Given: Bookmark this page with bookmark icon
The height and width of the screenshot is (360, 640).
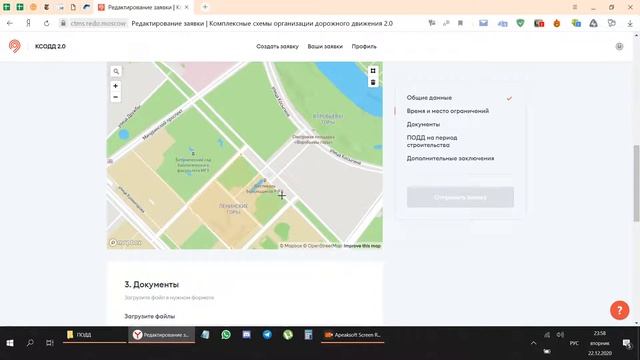Looking at the screenshot, I should (460, 23).
